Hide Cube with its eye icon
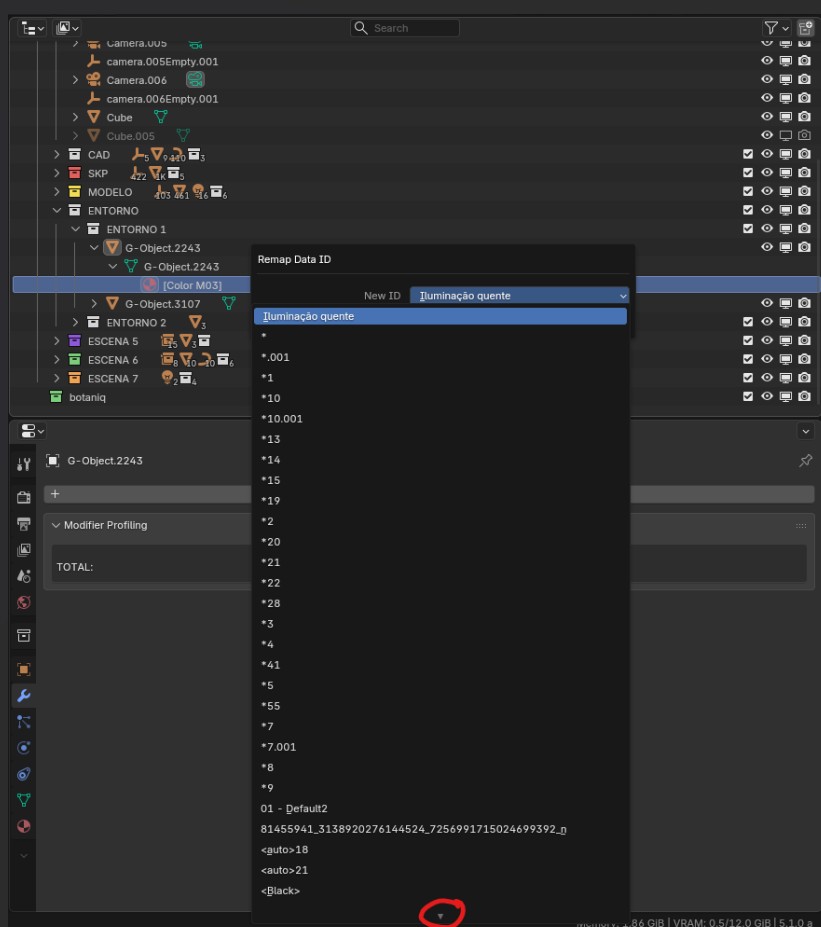The height and width of the screenshot is (927, 821). coord(767,116)
